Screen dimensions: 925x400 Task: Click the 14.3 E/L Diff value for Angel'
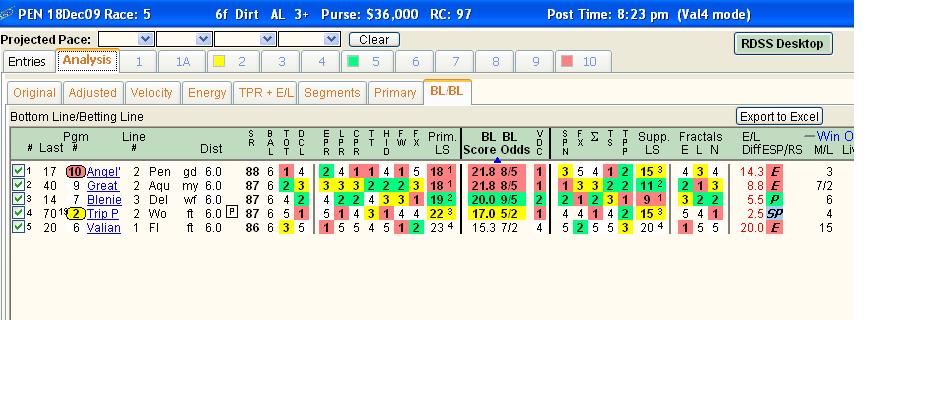coord(752,172)
